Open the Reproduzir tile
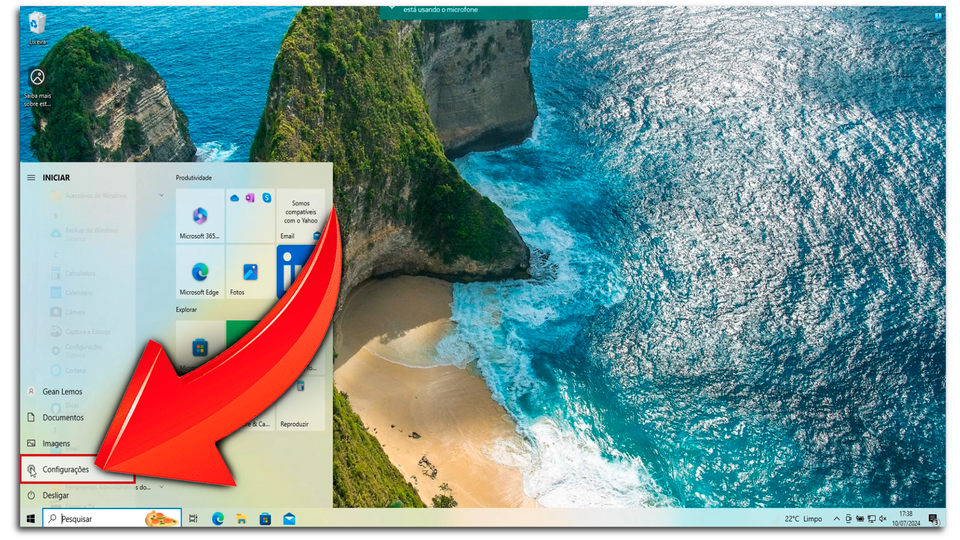Image resolution: width=960 pixels, height=540 pixels. (300, 404)
